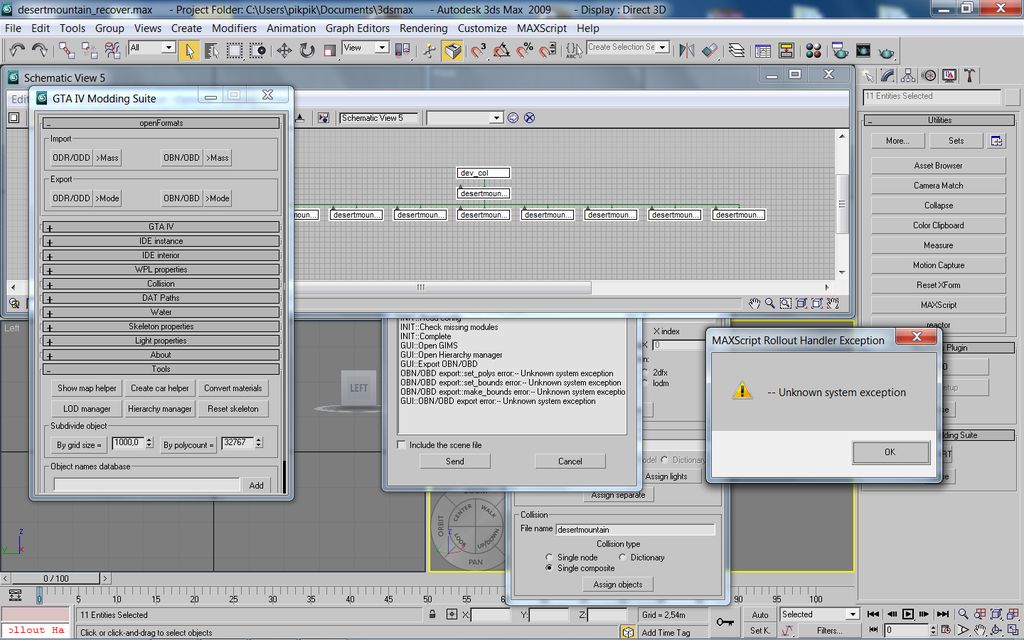Select Single composite collision type
The height and width of the screenshot is (640, 1024).
click(549, 568)
